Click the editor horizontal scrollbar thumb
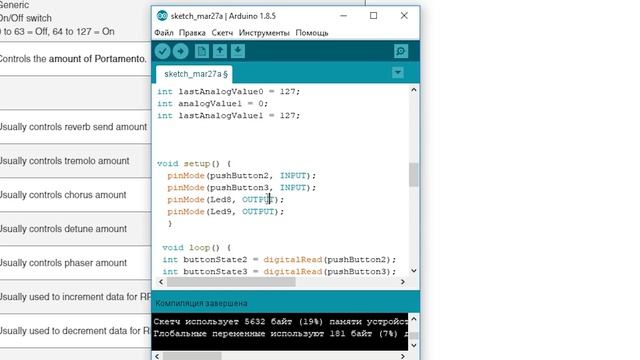 tap(231, 282)
